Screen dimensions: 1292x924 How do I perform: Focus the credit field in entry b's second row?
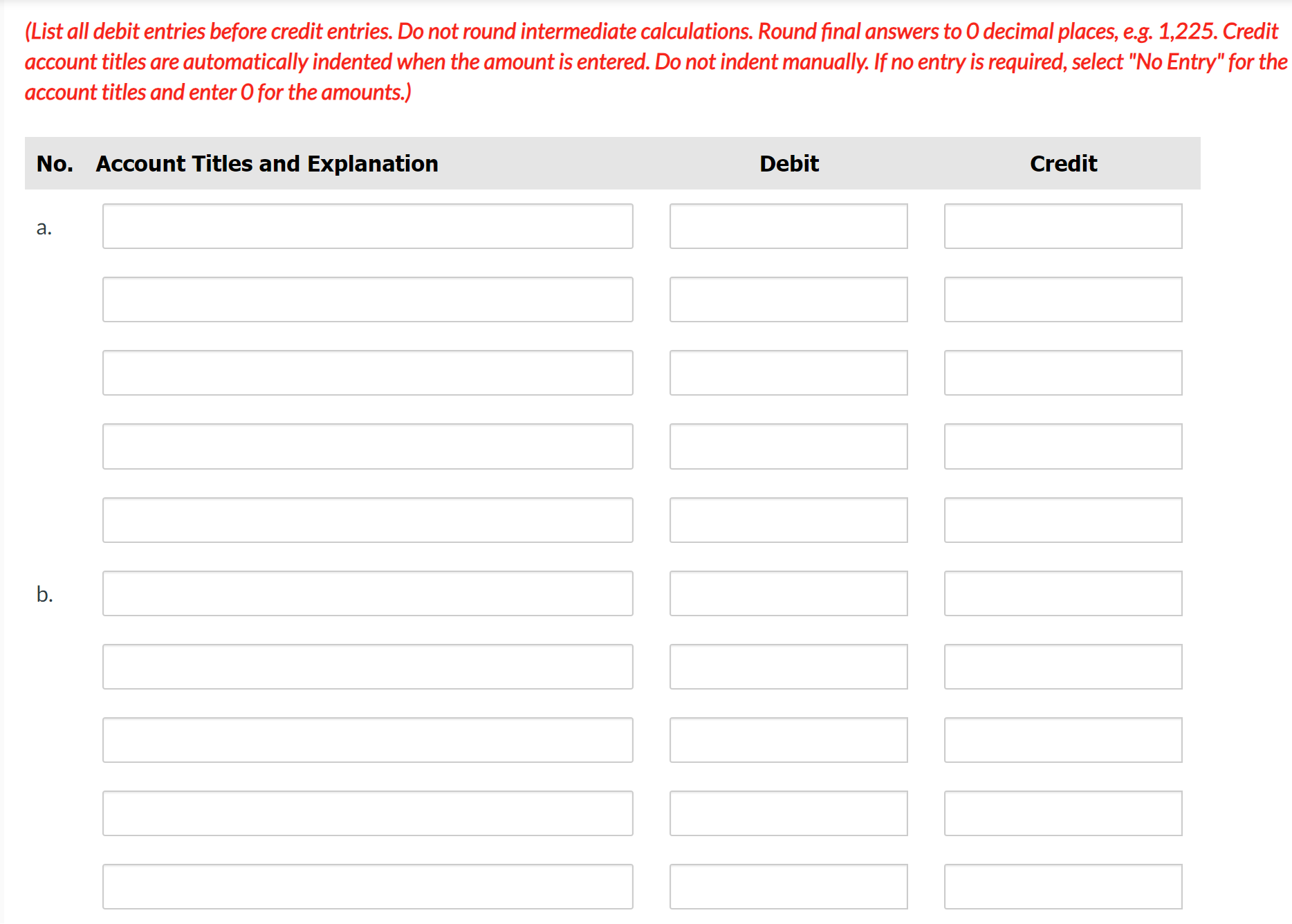1063,667
